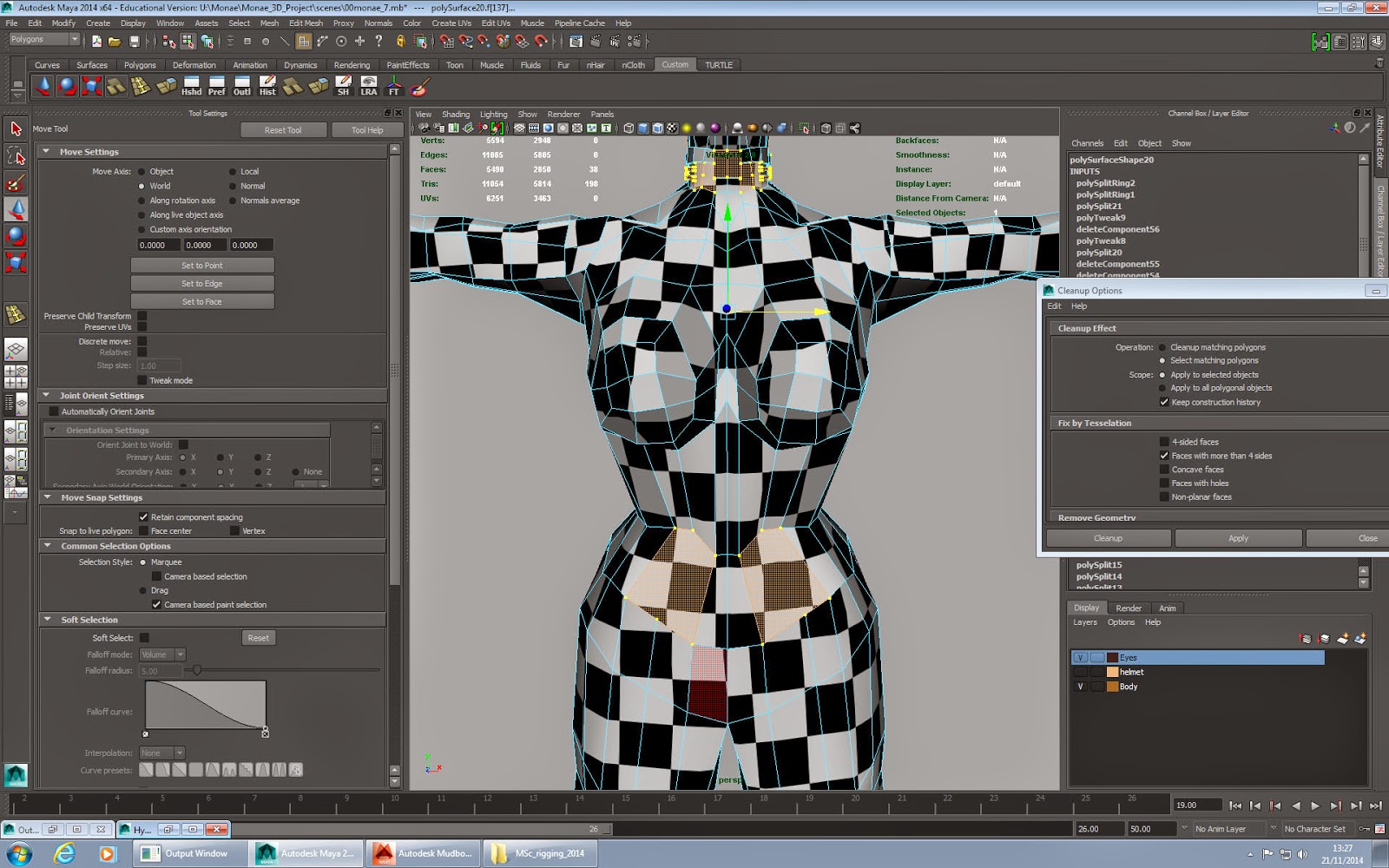Switch to the Scale tool in toolbox

(16, 262)
